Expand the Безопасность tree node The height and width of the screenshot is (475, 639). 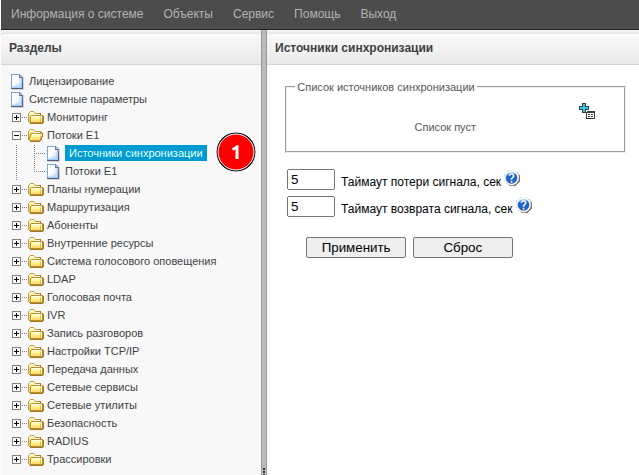click(16, 423)
